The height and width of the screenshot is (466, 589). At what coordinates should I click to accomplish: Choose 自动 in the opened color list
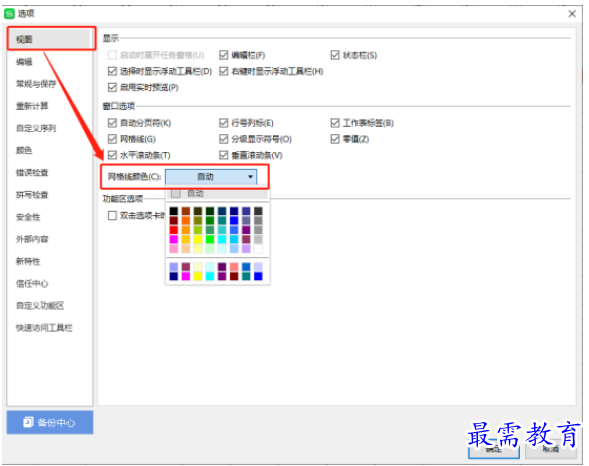[217, 194]
